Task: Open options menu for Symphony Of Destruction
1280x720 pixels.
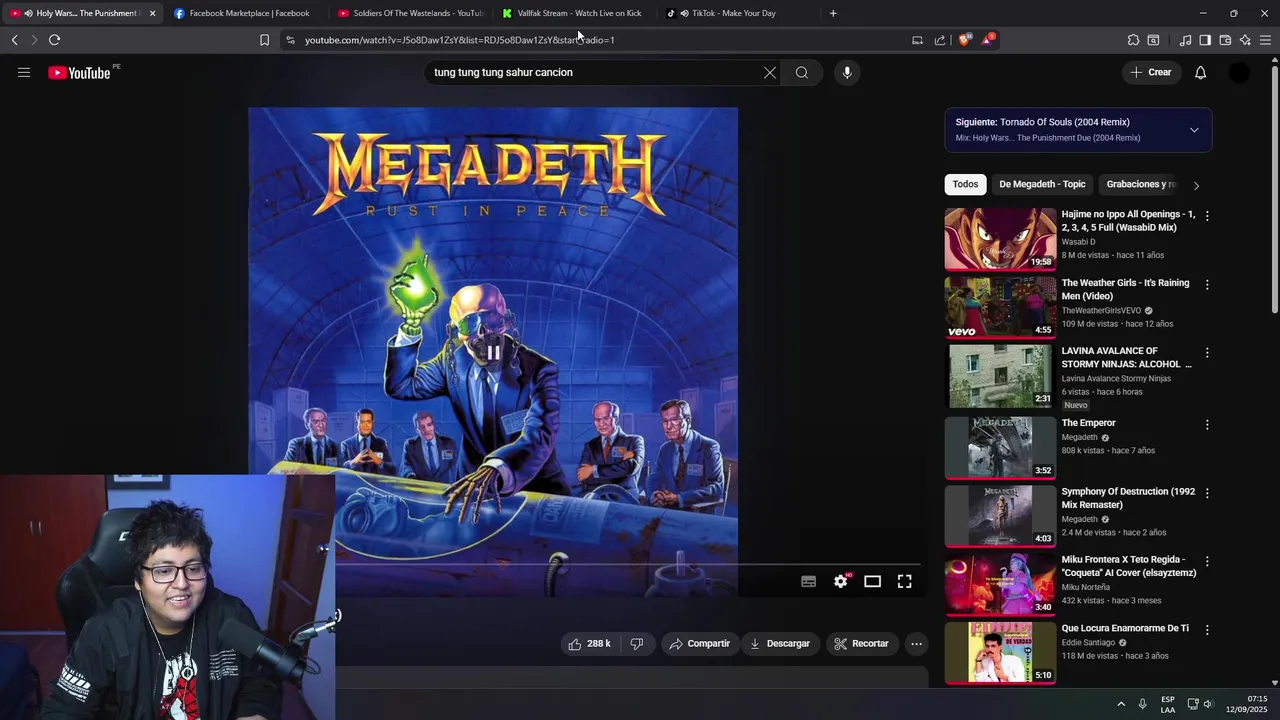Action: [1207, 493]
